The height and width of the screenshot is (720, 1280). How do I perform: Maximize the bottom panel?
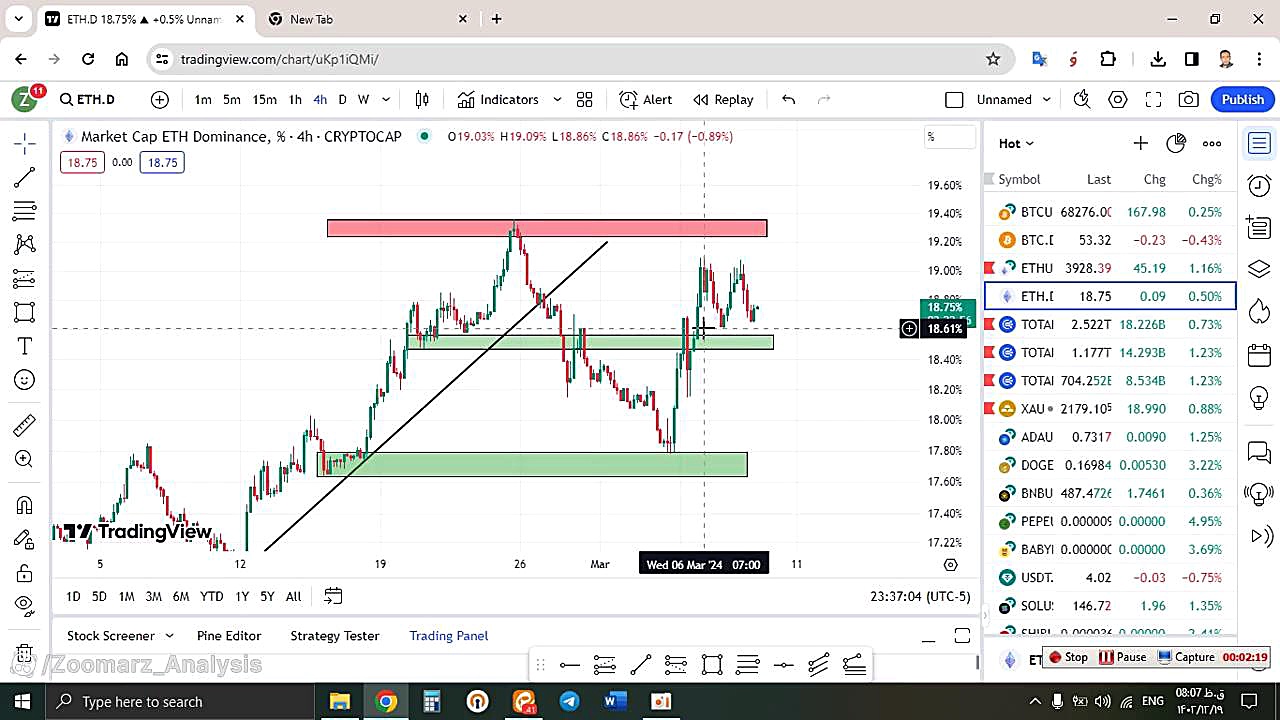pos(962,636)
